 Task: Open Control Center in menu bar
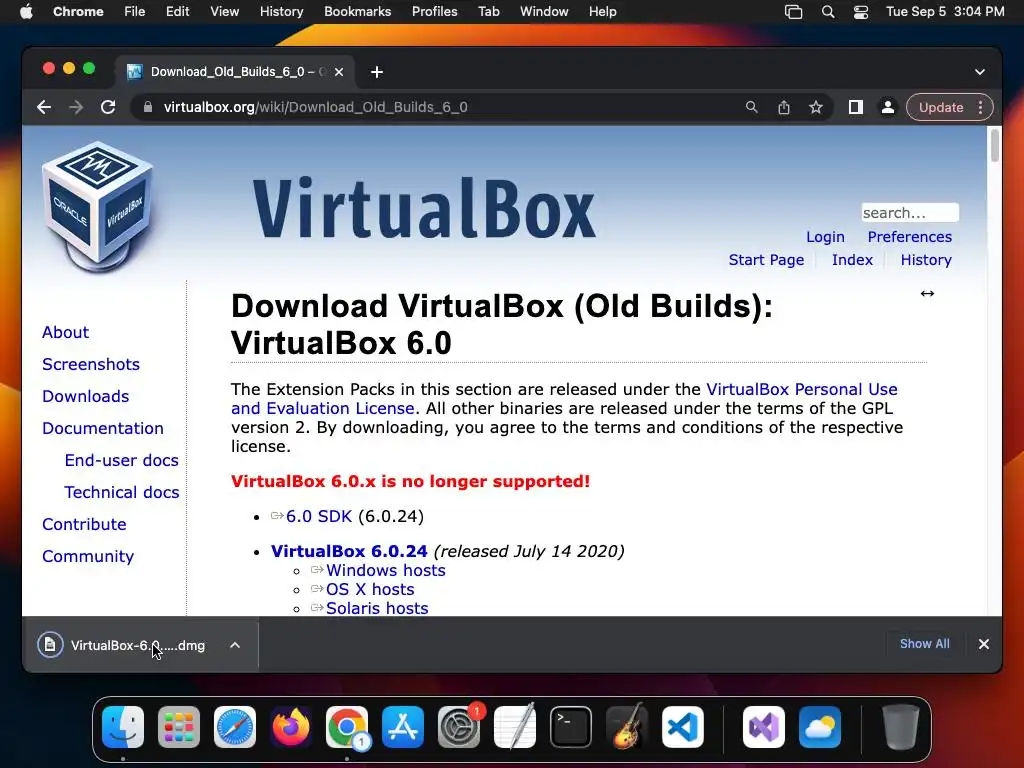tap(861, 12)
